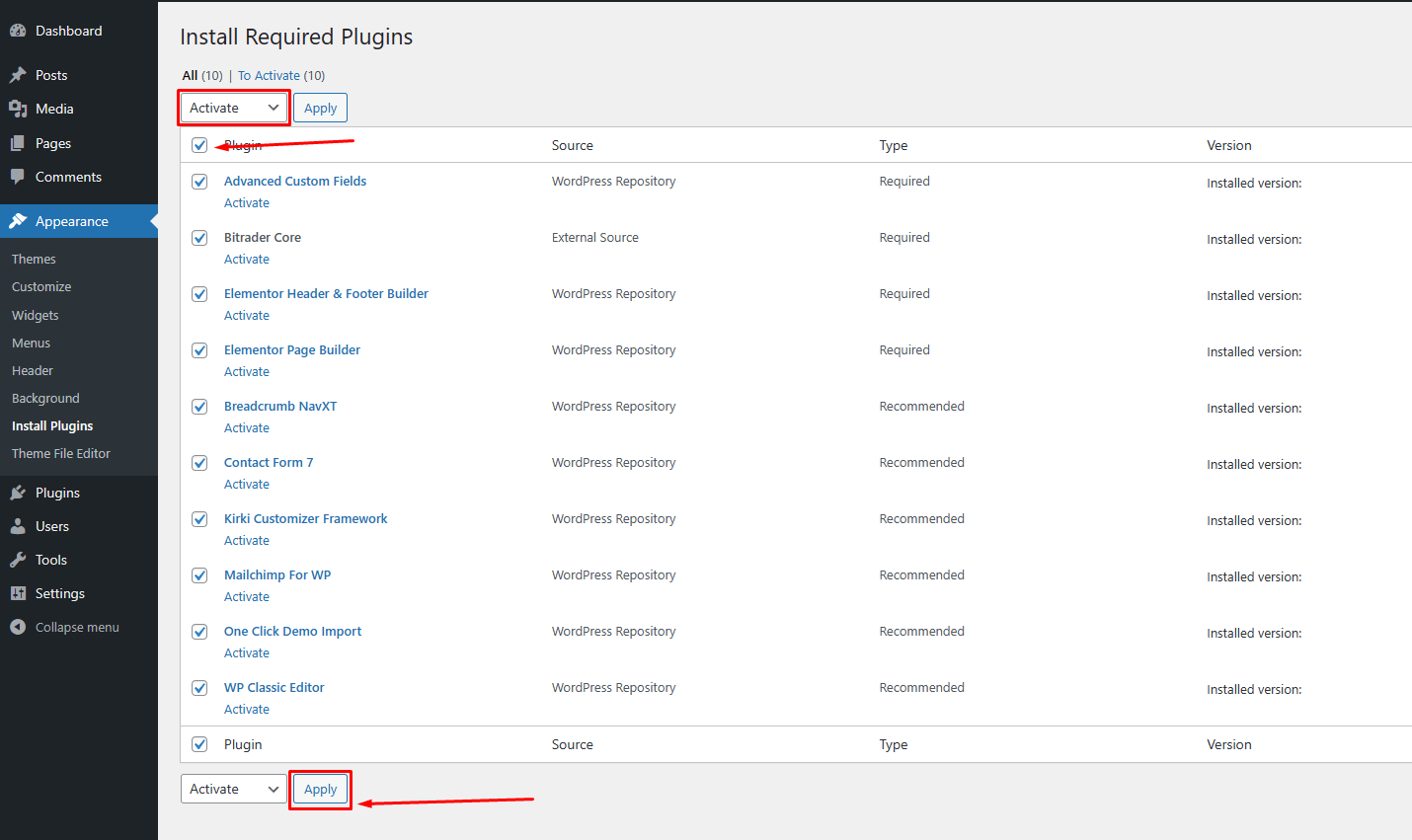The height and width of the screenshot is (840, 1412).
Task: Open the WP Classic Editor plugin link
Action: pos(274,687)
